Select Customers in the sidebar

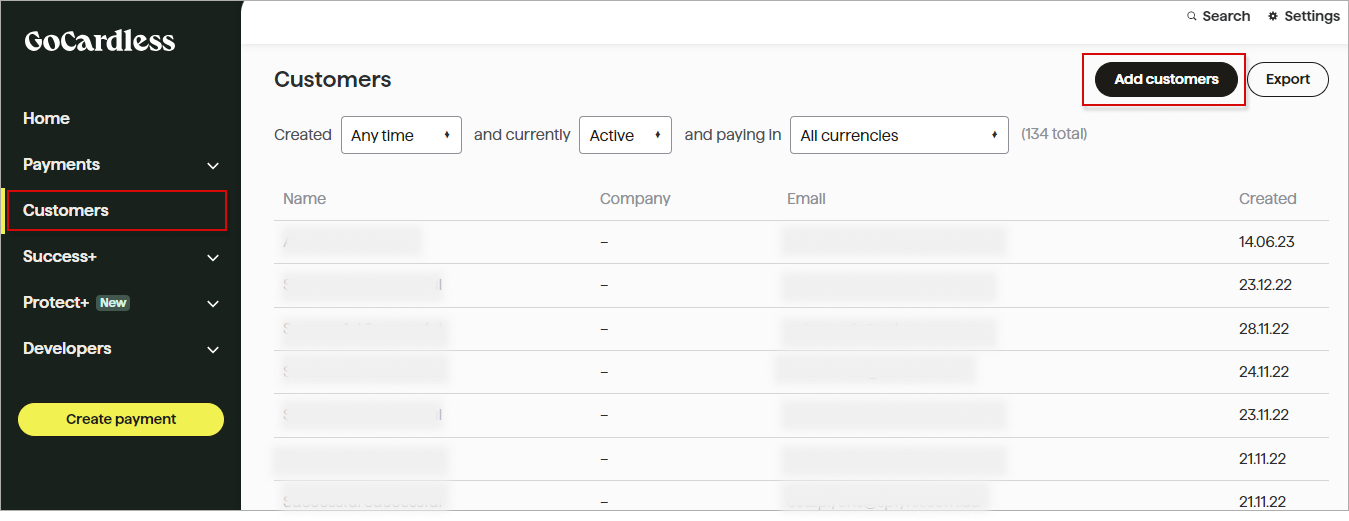click(66, 210)
